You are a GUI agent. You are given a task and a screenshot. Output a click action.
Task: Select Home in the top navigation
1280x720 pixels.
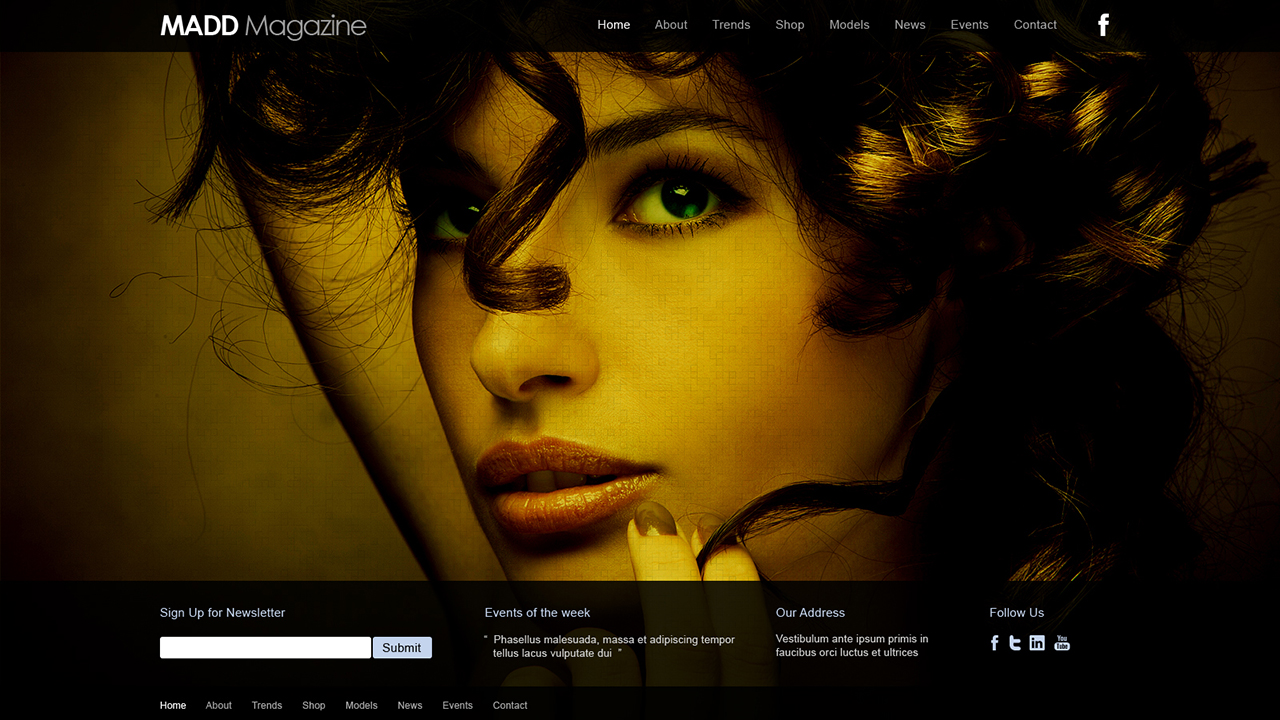point(614,25)
